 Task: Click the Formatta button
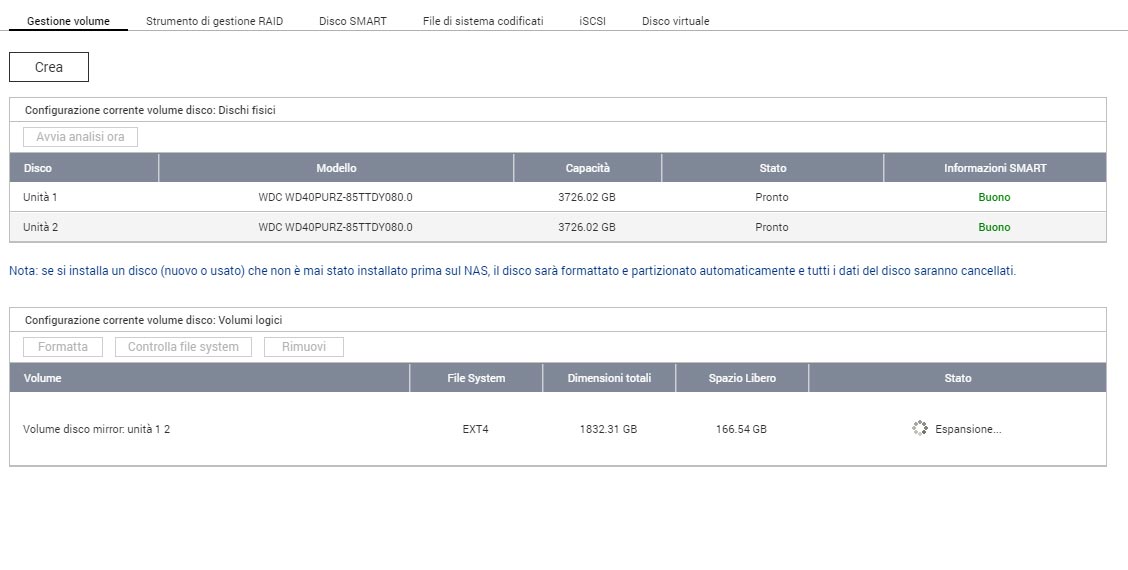pyautogui.click(x=63, y=347)
